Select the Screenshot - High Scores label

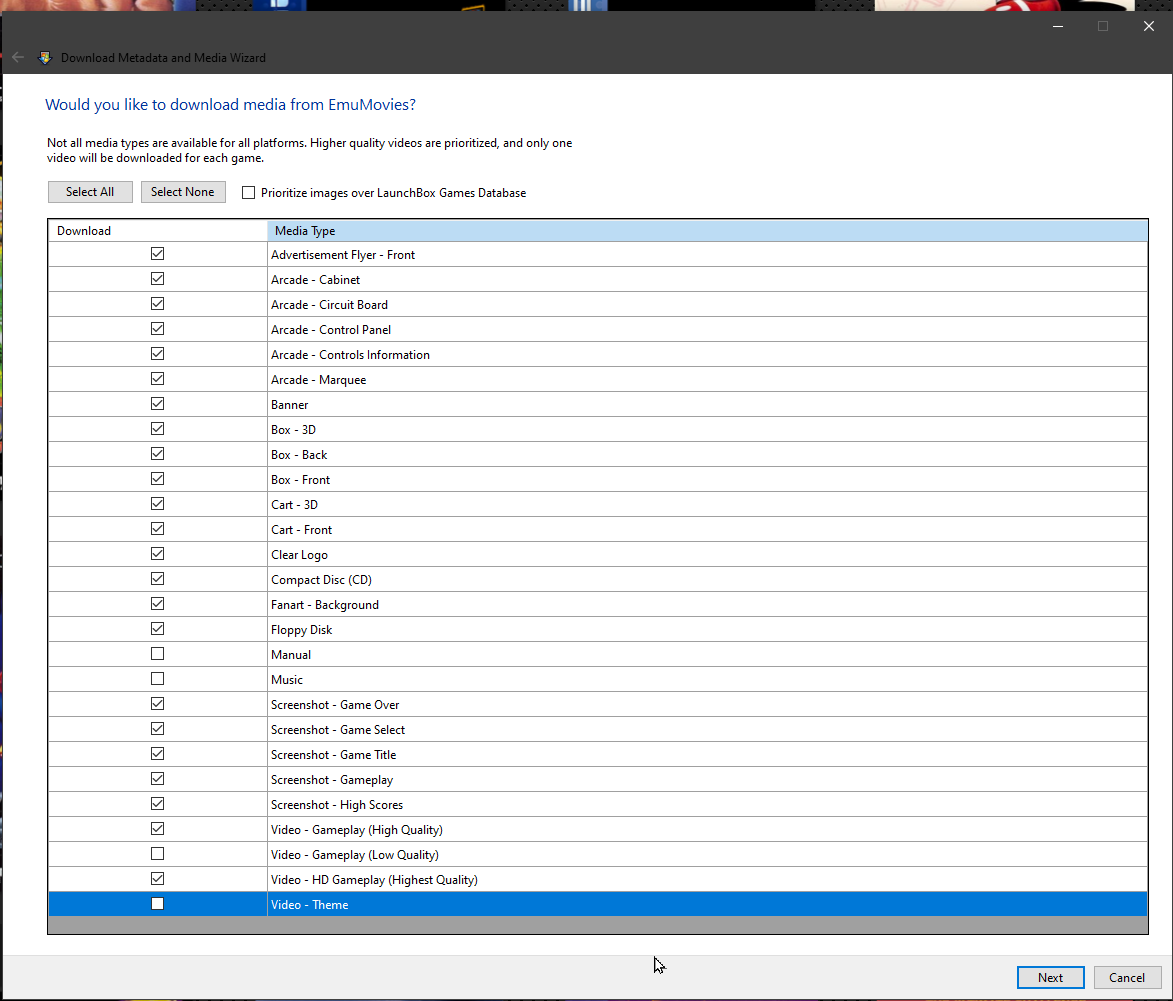(x=337, y=805)
